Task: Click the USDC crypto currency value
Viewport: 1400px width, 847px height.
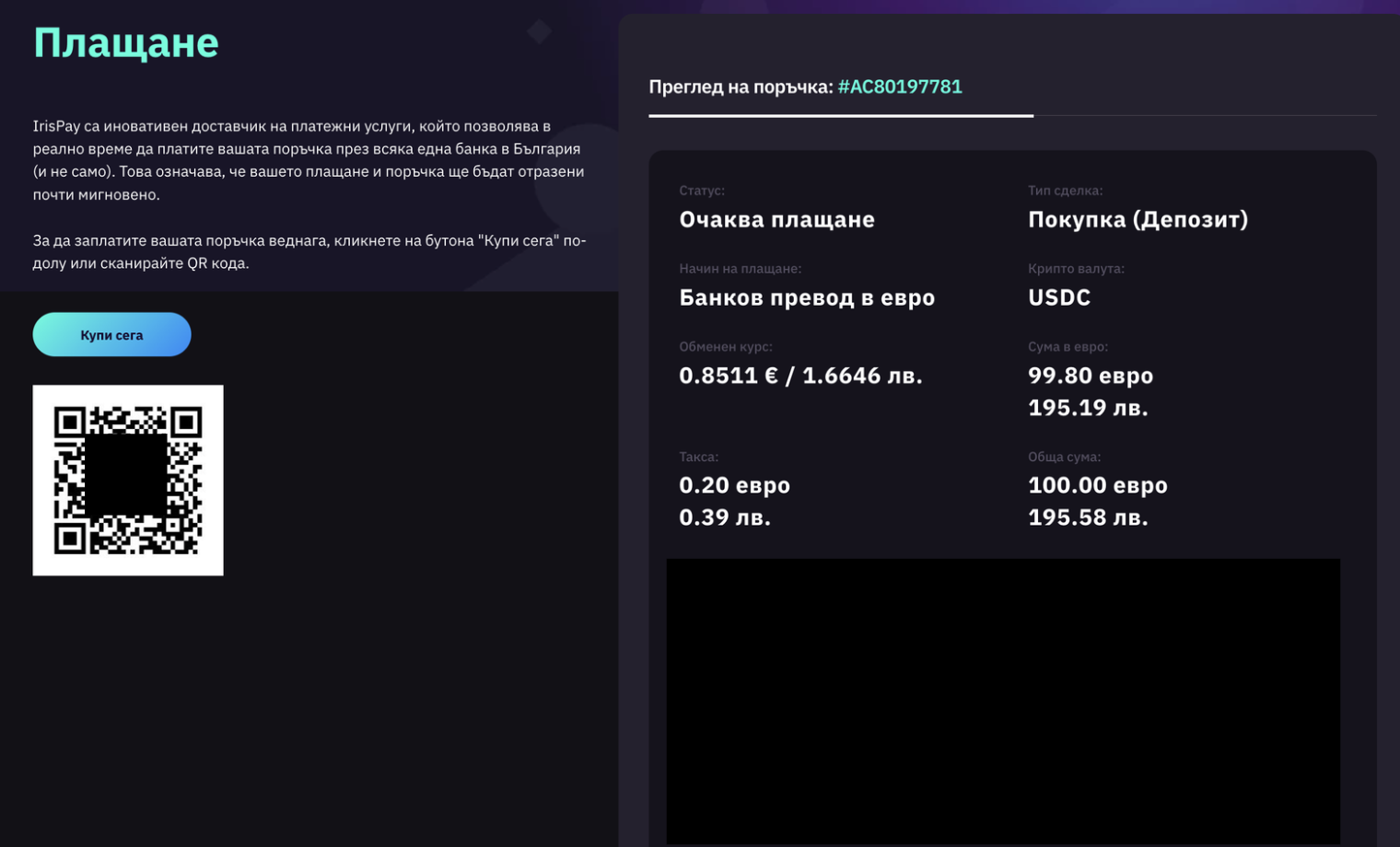Action: (x=1059, y=297)
